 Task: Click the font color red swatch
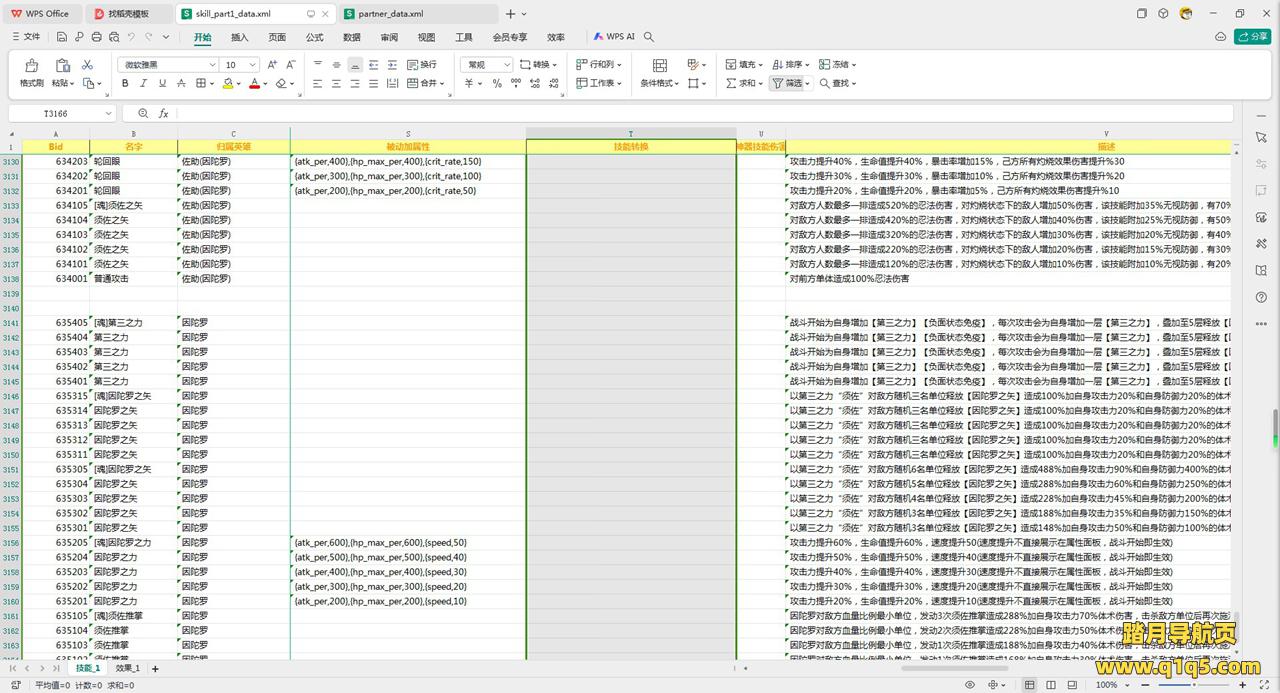point(254,84)
